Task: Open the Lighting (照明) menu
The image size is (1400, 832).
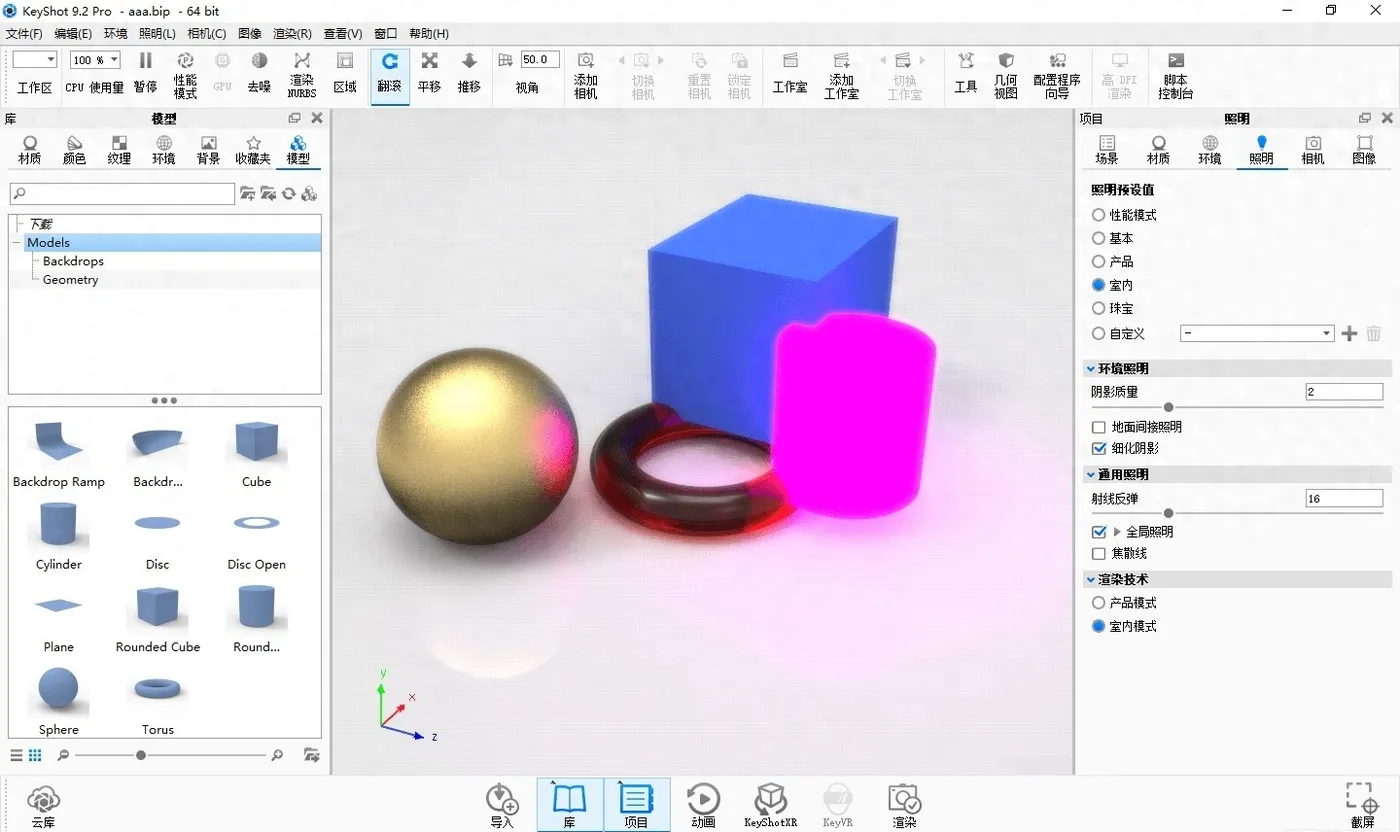Action: (157, 33)
